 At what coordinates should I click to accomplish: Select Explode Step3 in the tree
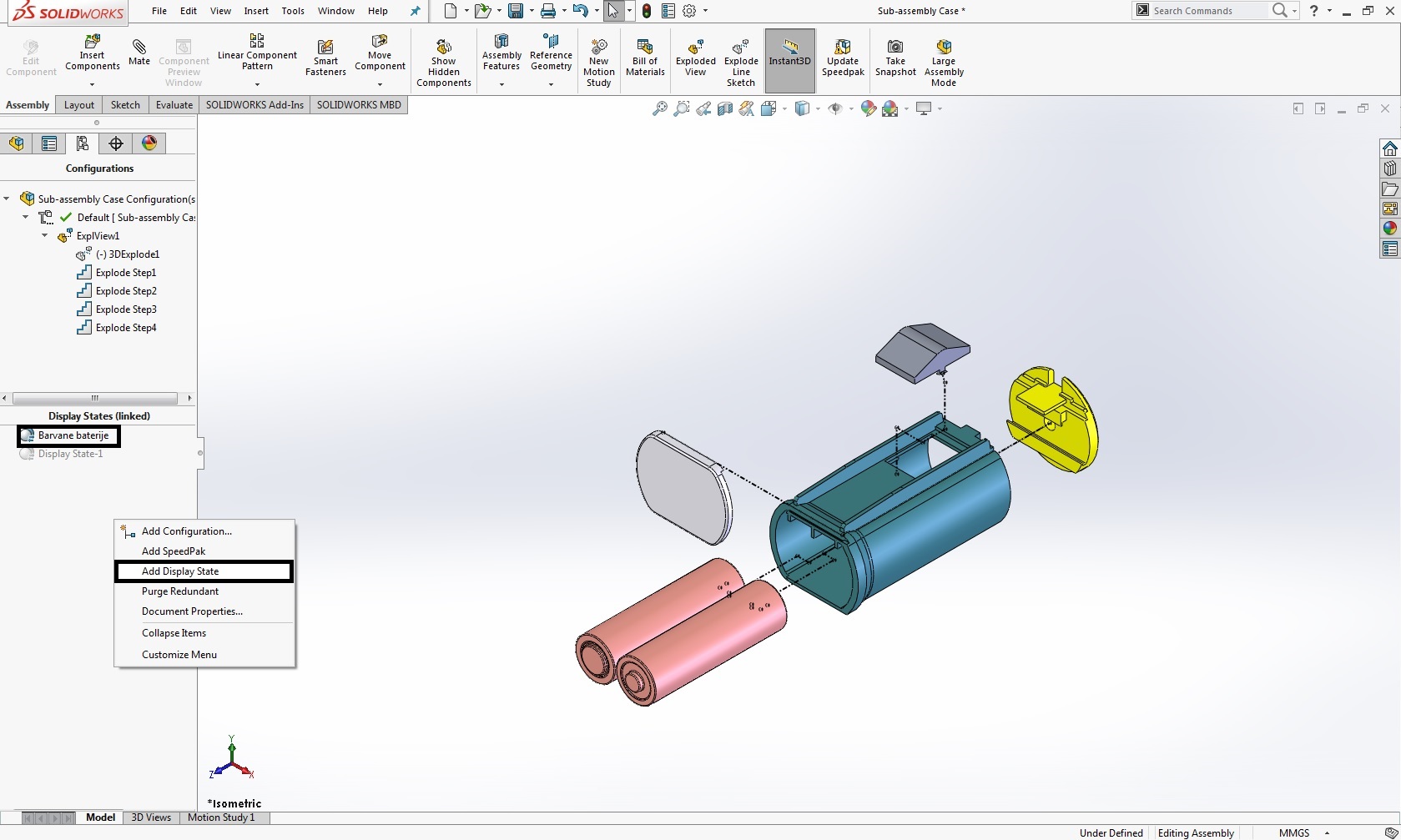[126, 309]
